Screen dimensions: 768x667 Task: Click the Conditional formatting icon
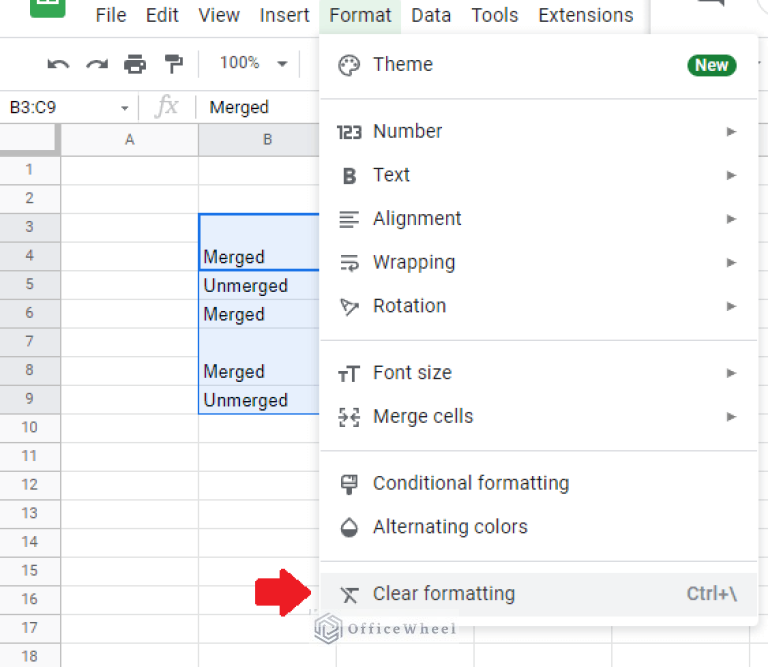349,484
